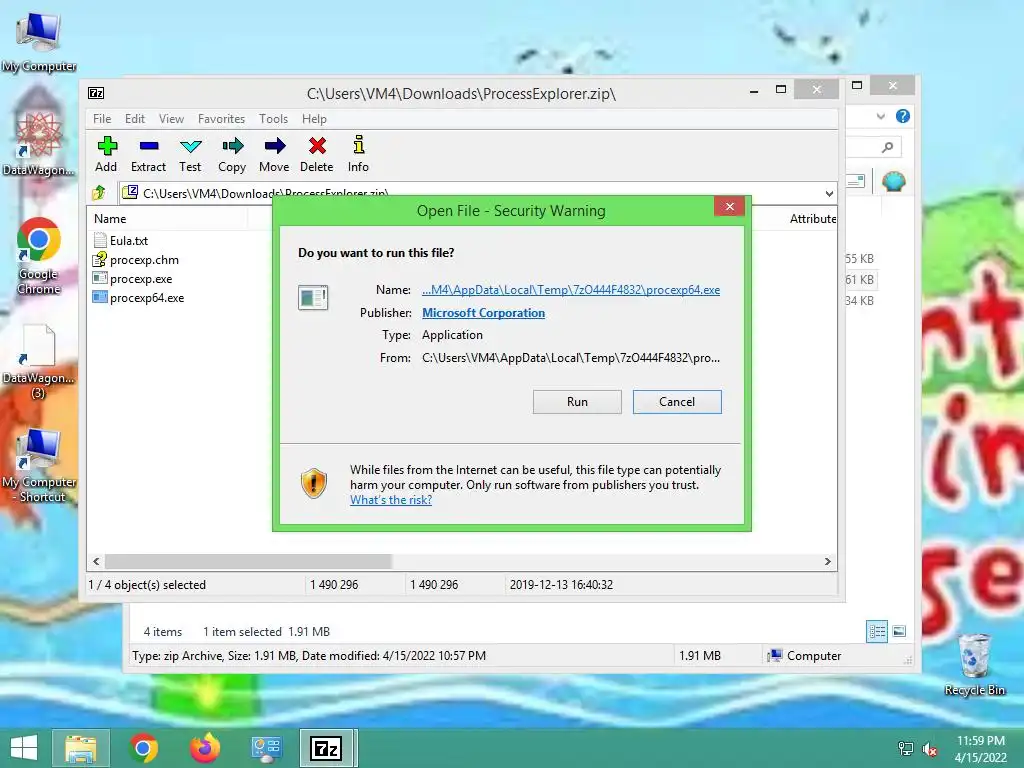Open Explorer help question mark icon
The height and width of the screenshot is (768, 1024).
pyautogui.click(x=903, y=116)
